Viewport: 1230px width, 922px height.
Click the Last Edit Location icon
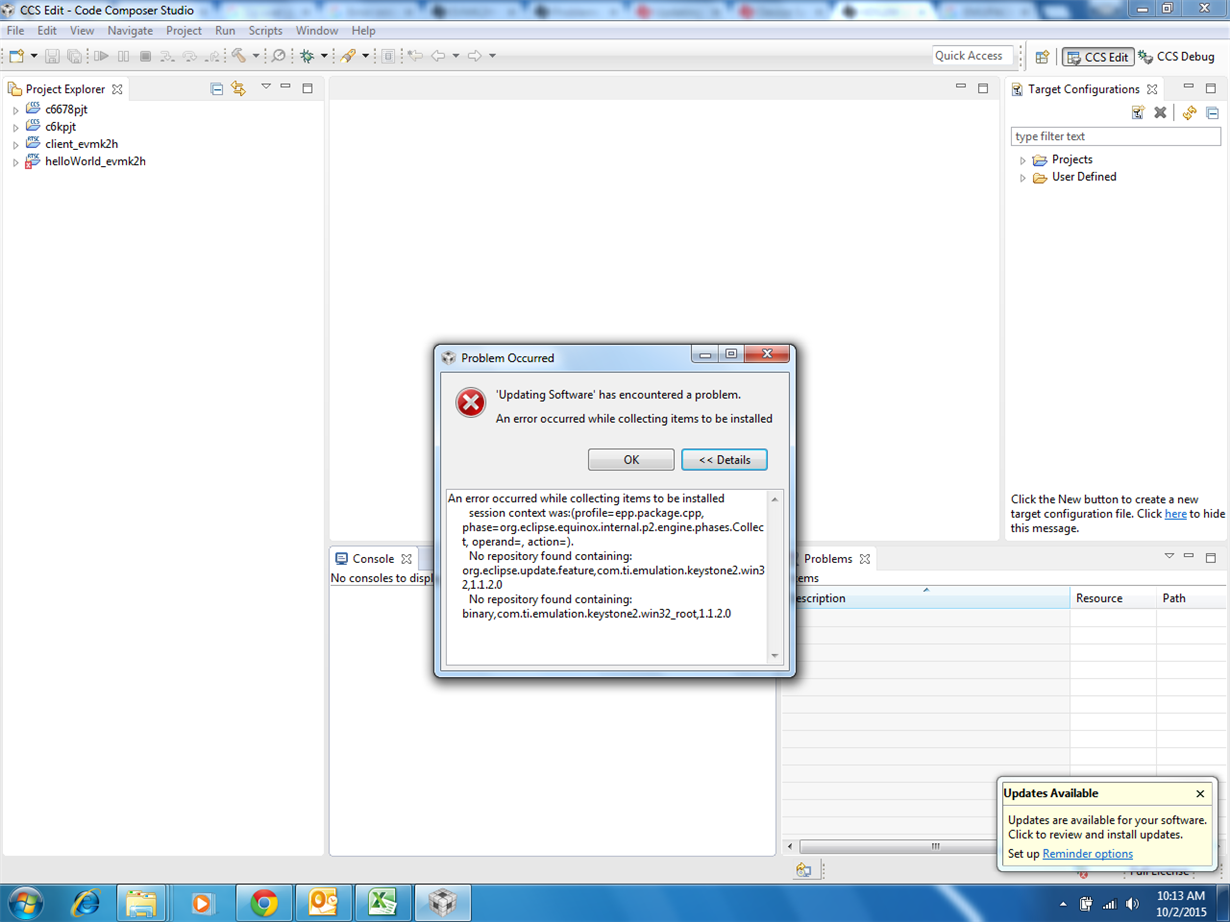click(x=415, y=56)
